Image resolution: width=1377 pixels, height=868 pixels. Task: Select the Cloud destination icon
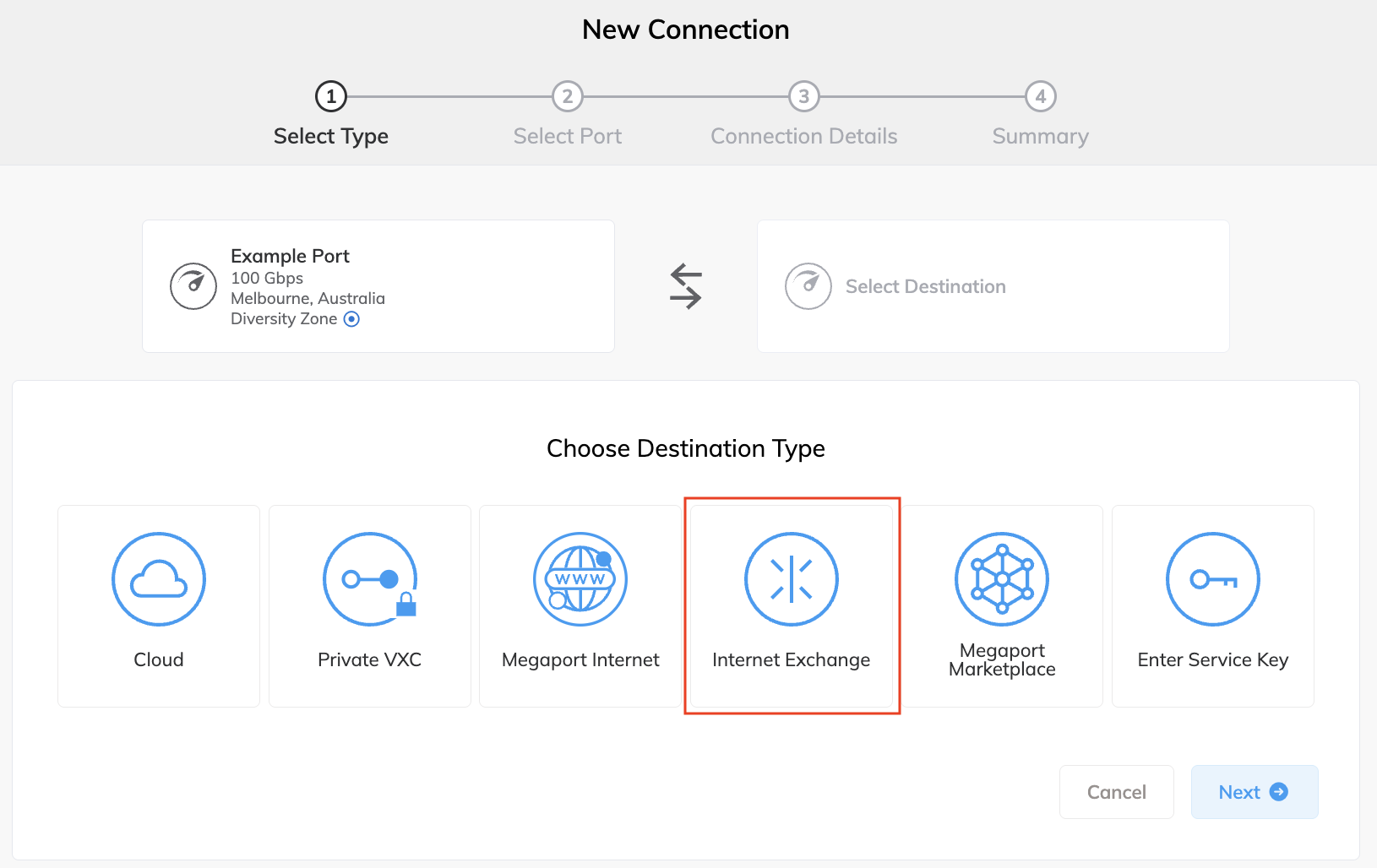(158, 579)
